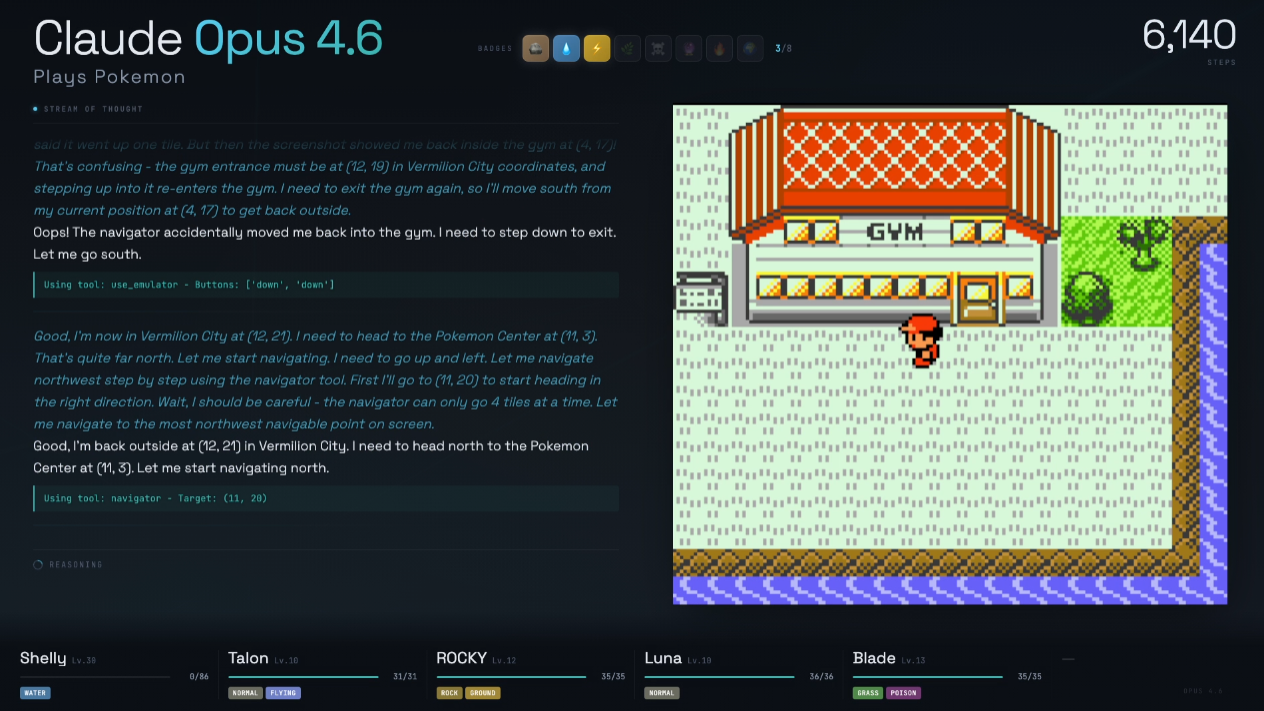This screenshot has height=711, width=1264.
Task: Click the locked leaf badge icon
Action: click(x=627, y=48)
